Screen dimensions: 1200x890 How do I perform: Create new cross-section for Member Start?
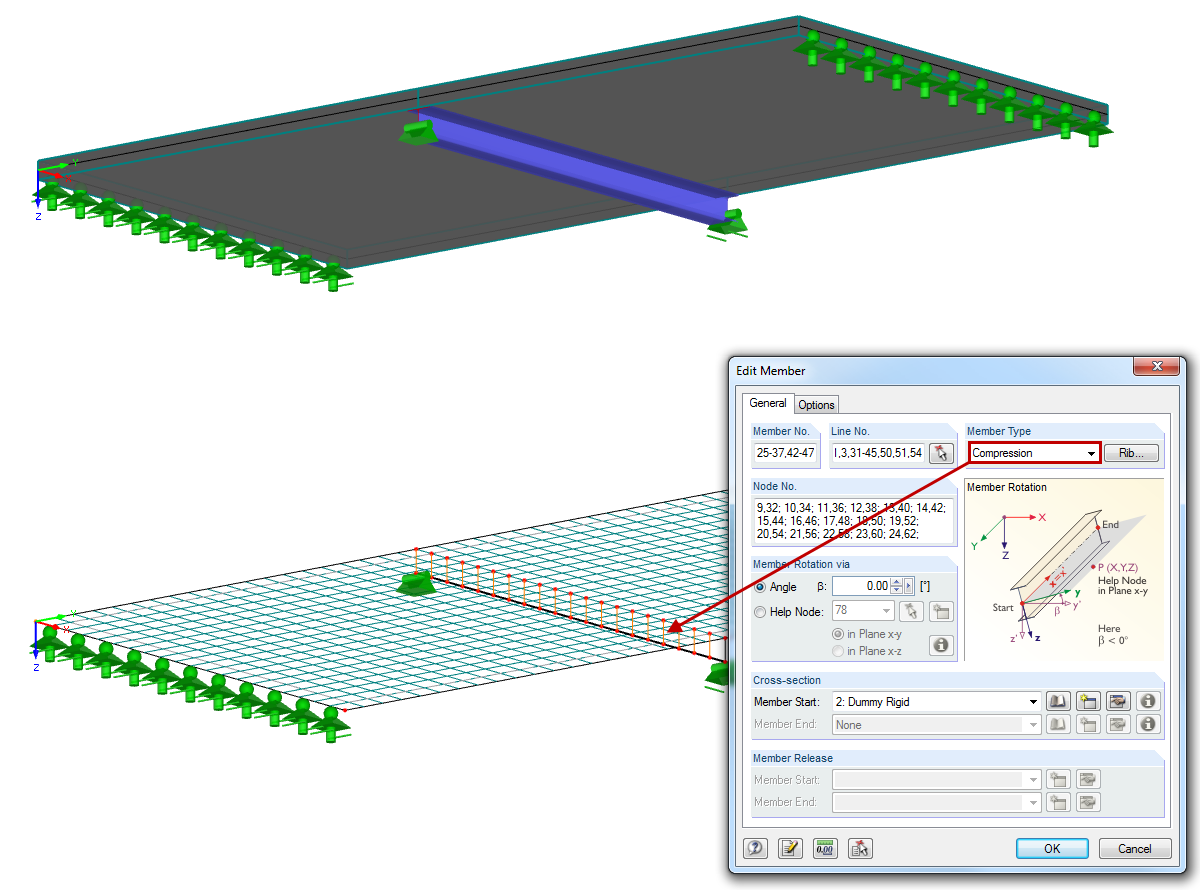point(1088,701)
